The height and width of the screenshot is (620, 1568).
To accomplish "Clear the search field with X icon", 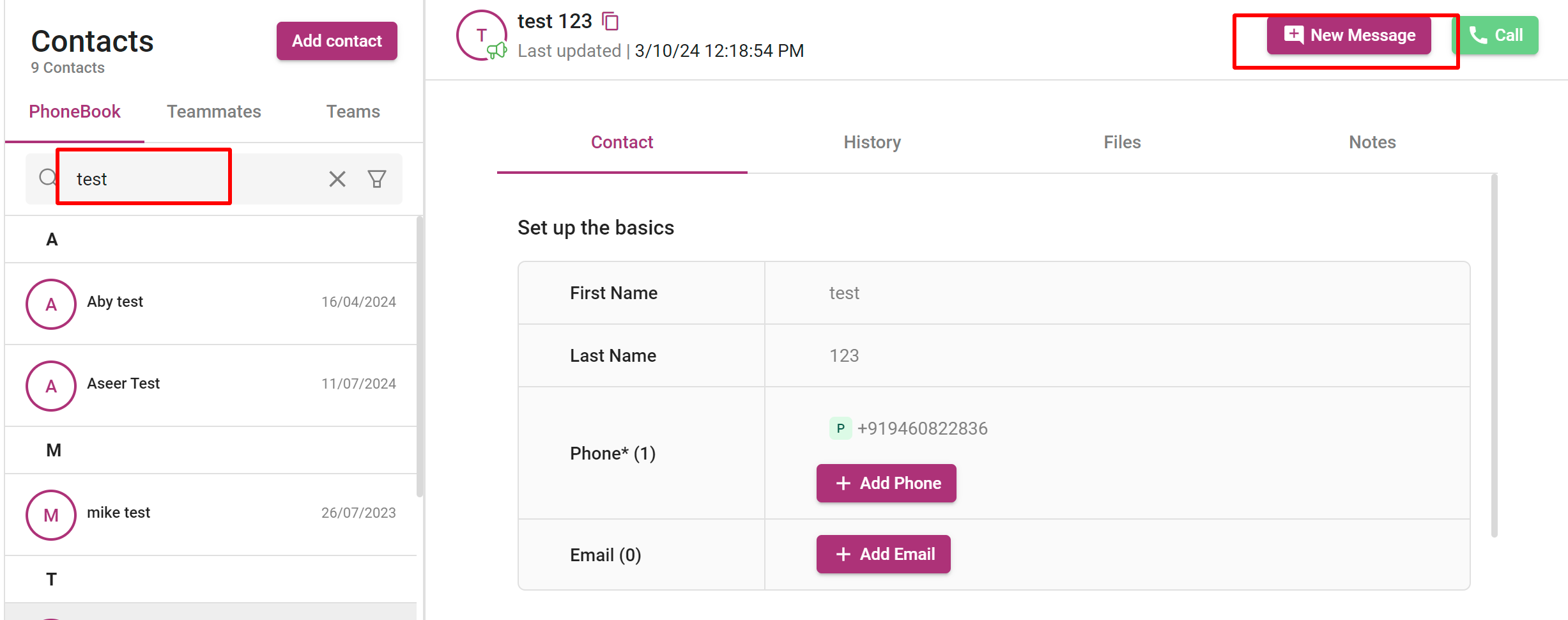I will [x=337, y=179].
